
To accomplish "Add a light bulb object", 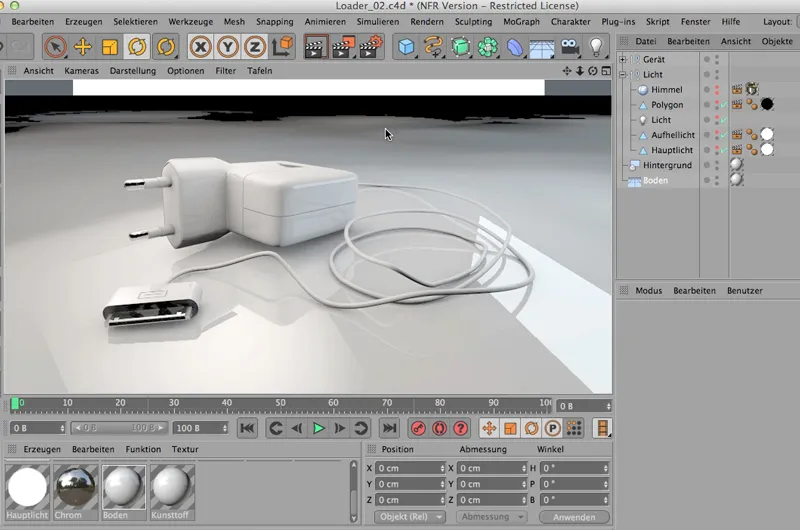I will point(596,47).
